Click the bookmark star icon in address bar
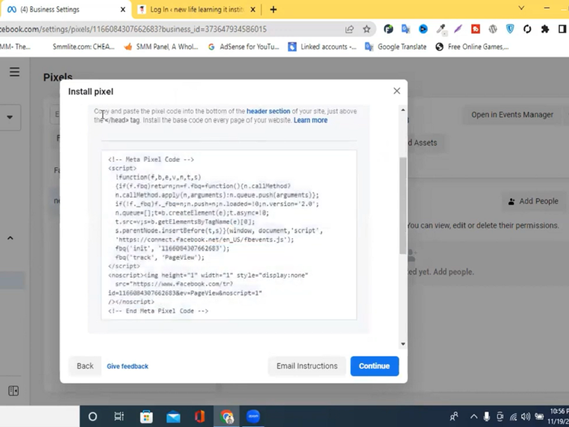 (x=367, y=29)
